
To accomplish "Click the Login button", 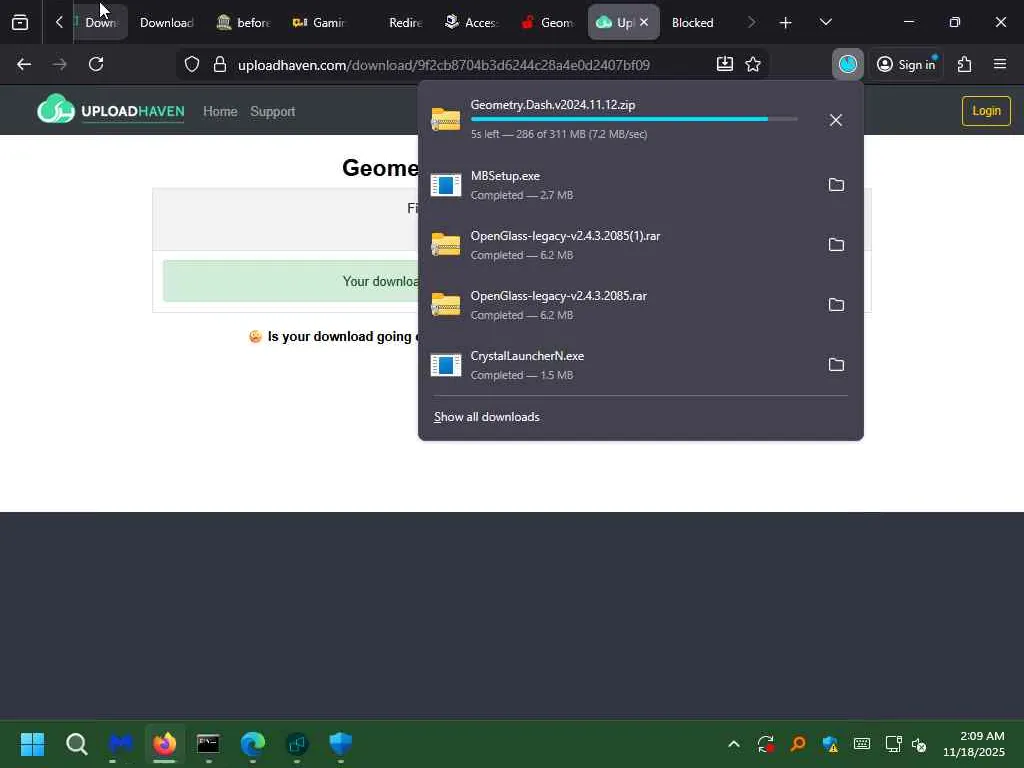I will pyautogui.click(x=986, y=110).
